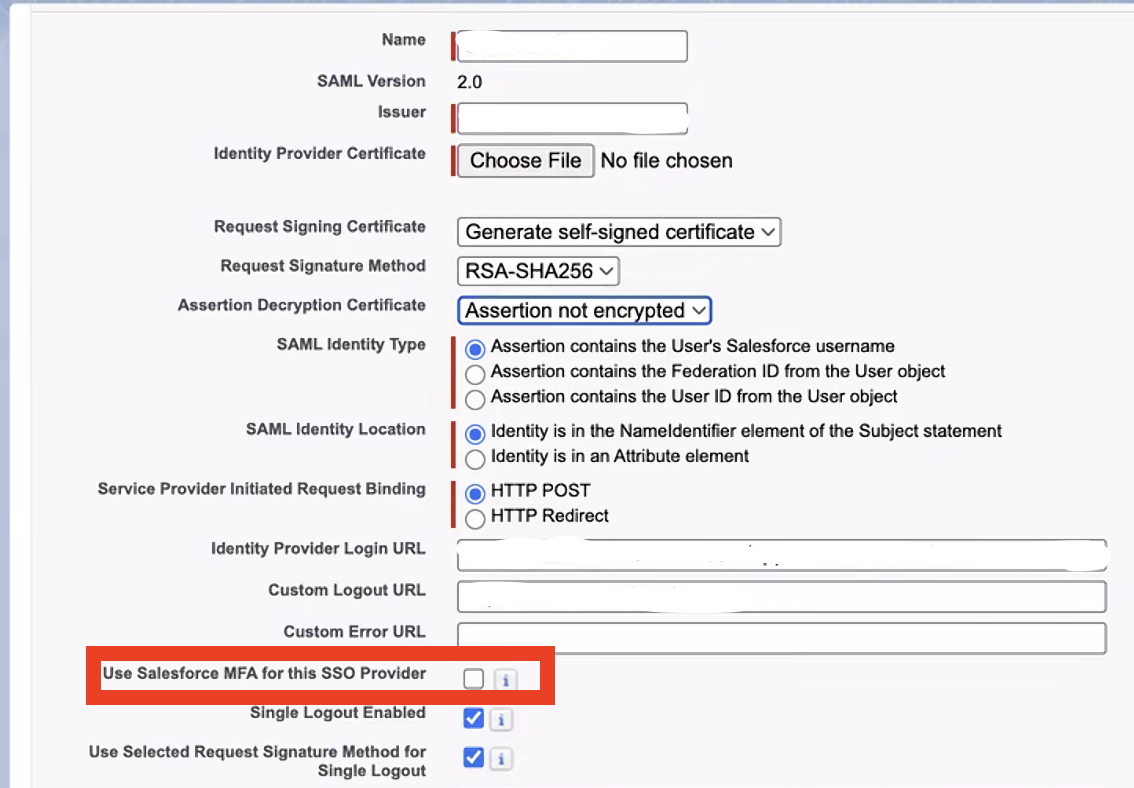Select Assertion contains the User ID option
Viewport: 1134px width, 788px height.
[x=475, y=399]
